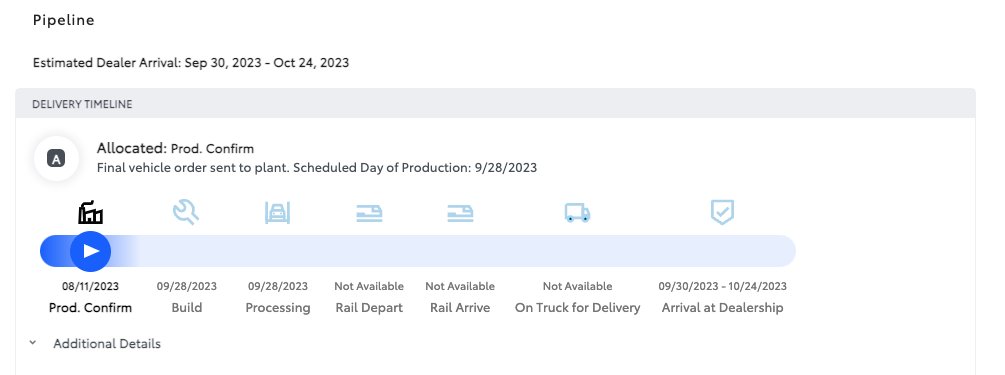Select the Arrival at Dealership label
This screenshot has height=375, width=1005.
tap(722, 308)
